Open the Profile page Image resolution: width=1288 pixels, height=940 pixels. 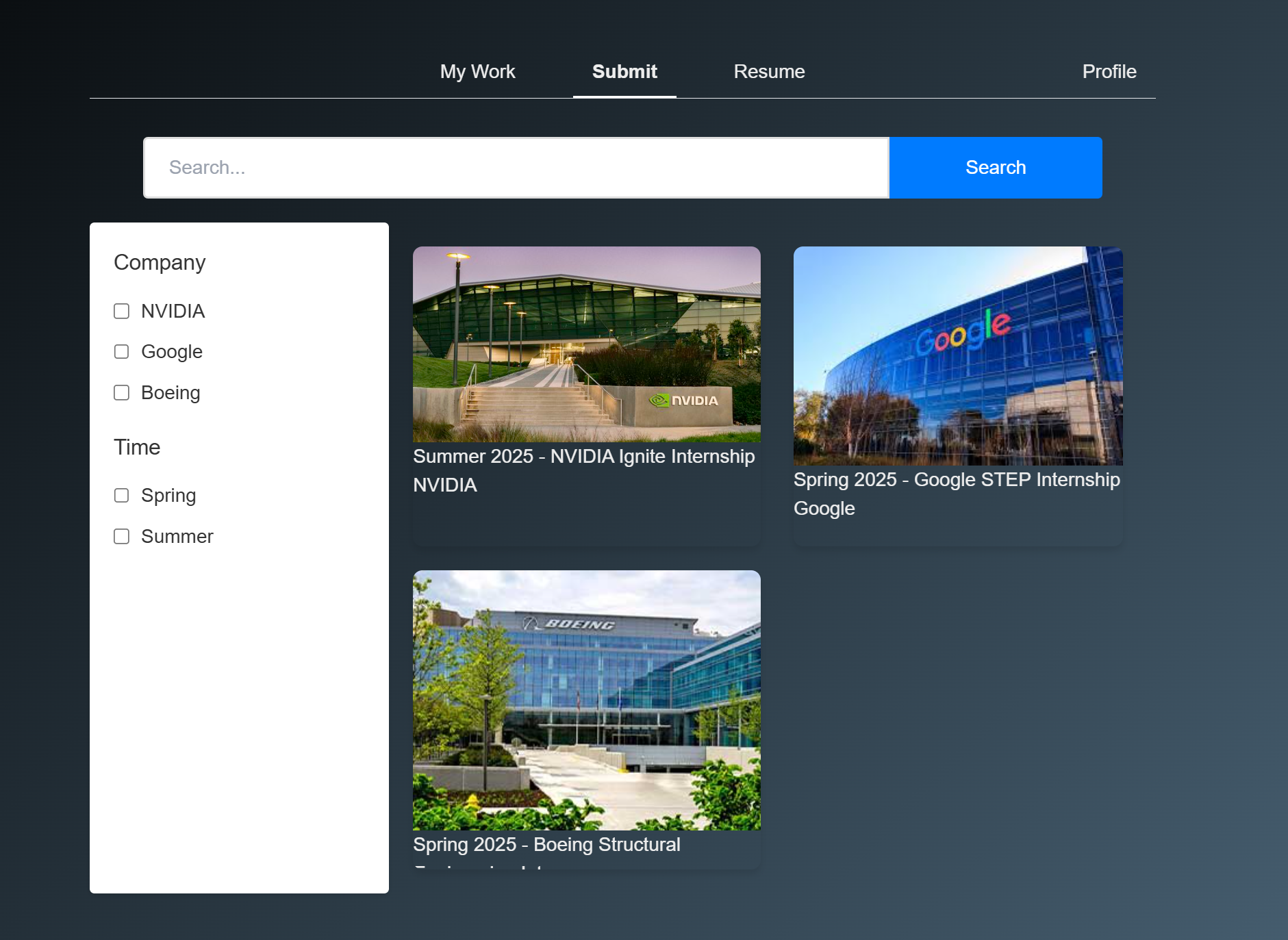[x=1109, y=71]
